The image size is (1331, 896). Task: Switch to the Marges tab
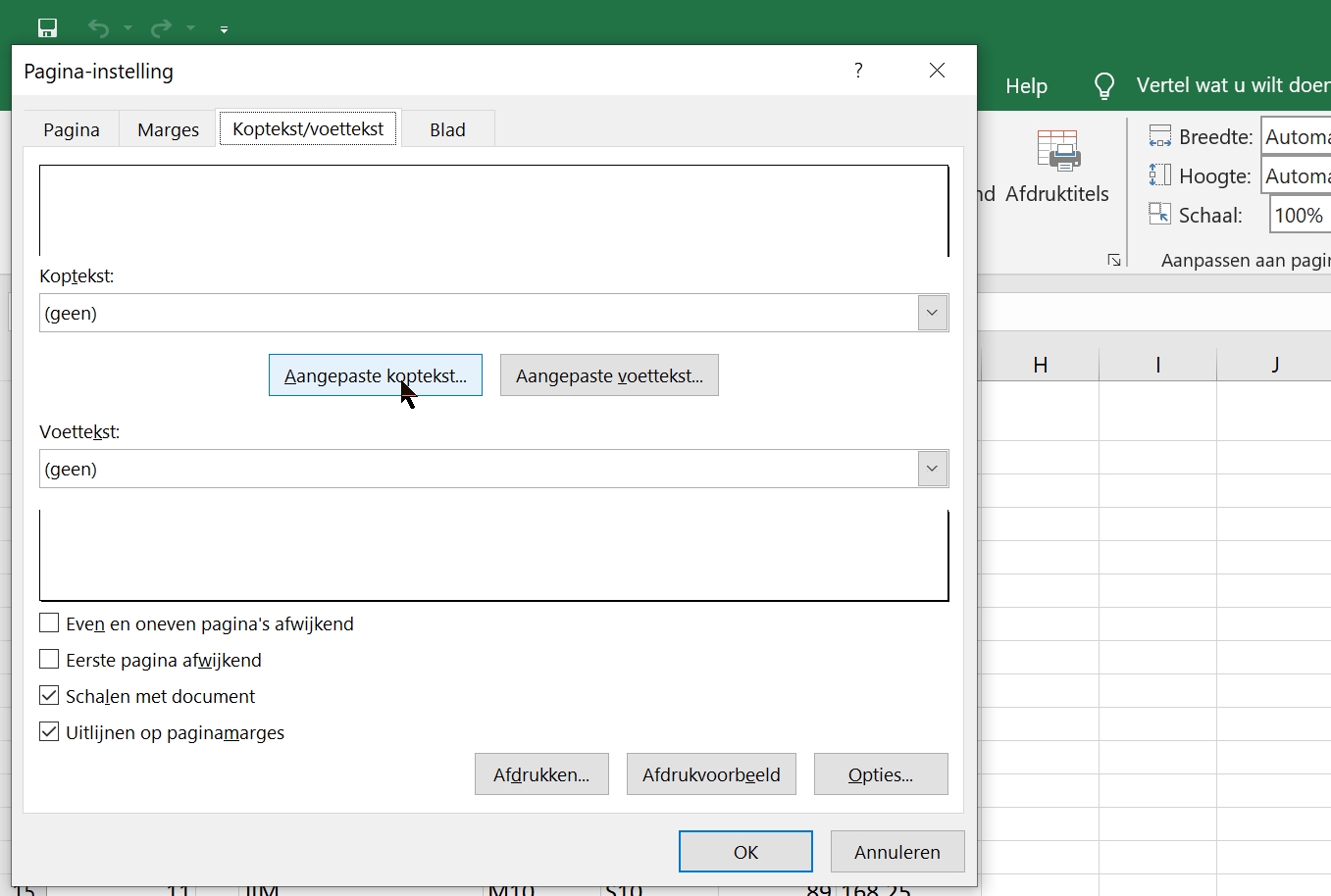(x=168, y=129)
